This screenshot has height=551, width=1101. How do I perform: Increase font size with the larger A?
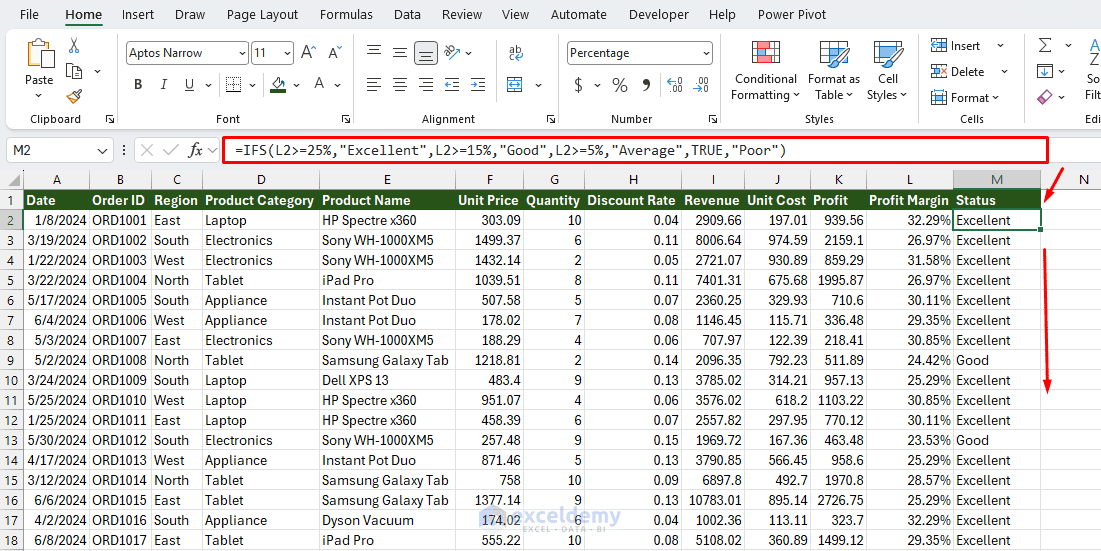pyautogui.click(x=308, y=53)
